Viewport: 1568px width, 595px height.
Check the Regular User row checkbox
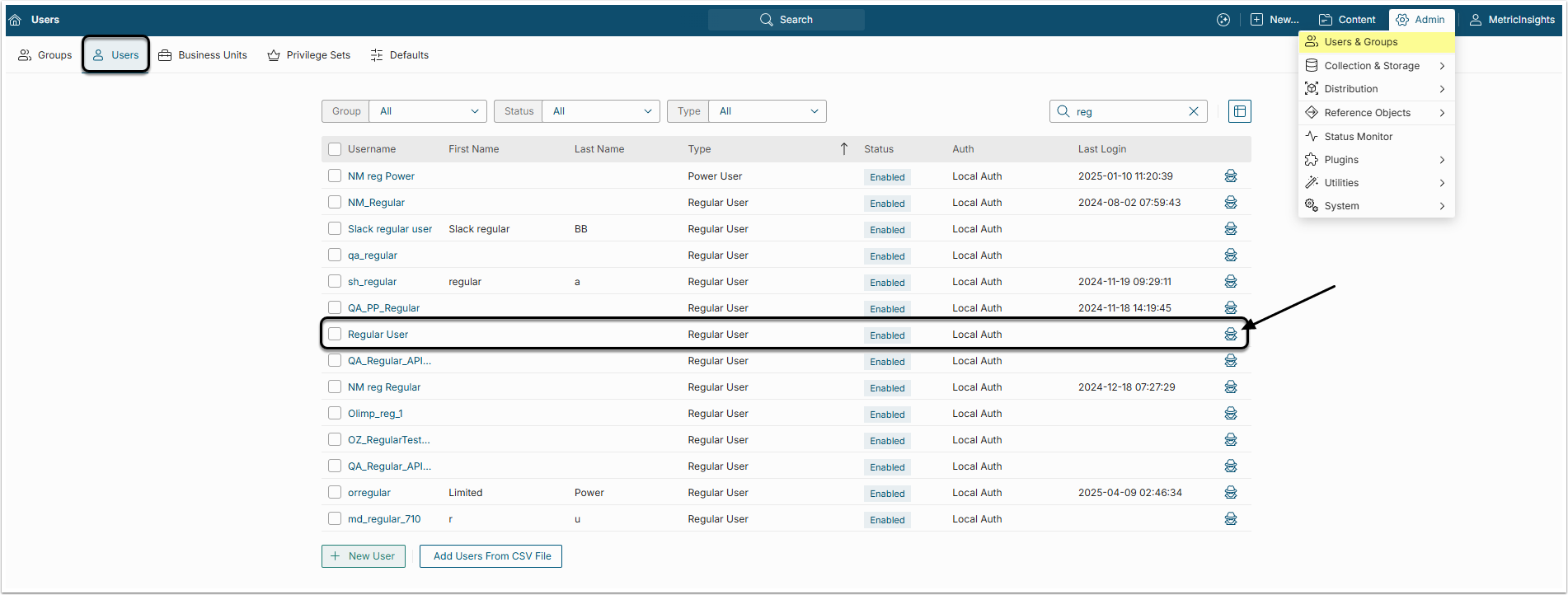335,335
